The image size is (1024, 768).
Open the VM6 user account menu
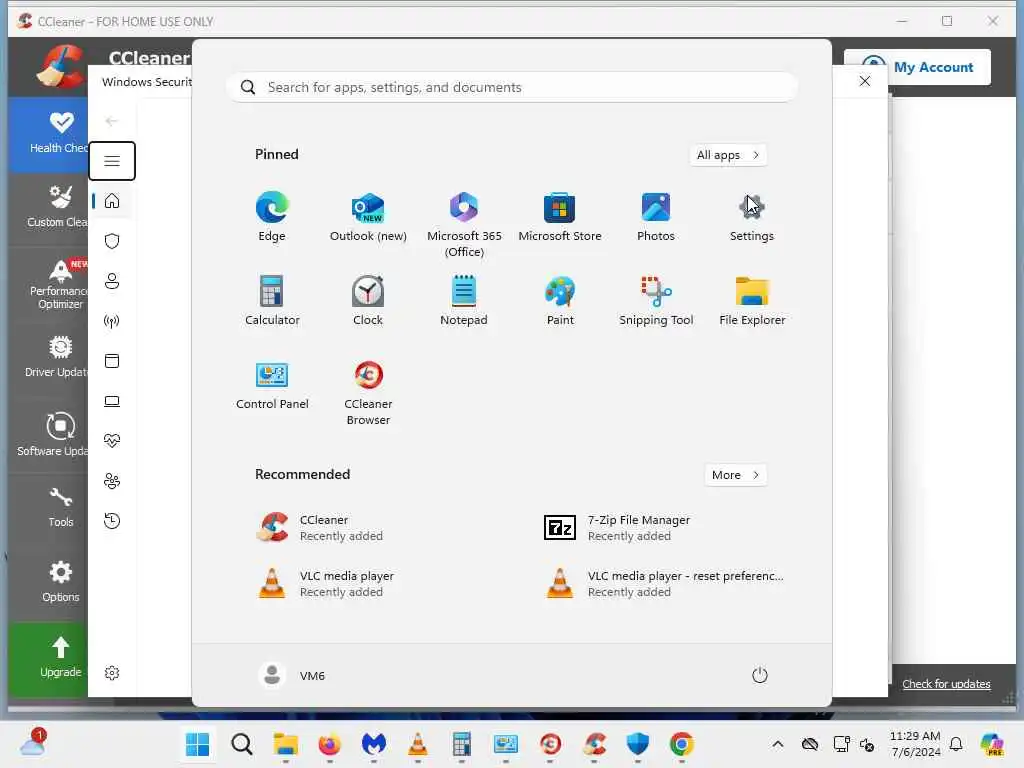(x=292, y=675)
